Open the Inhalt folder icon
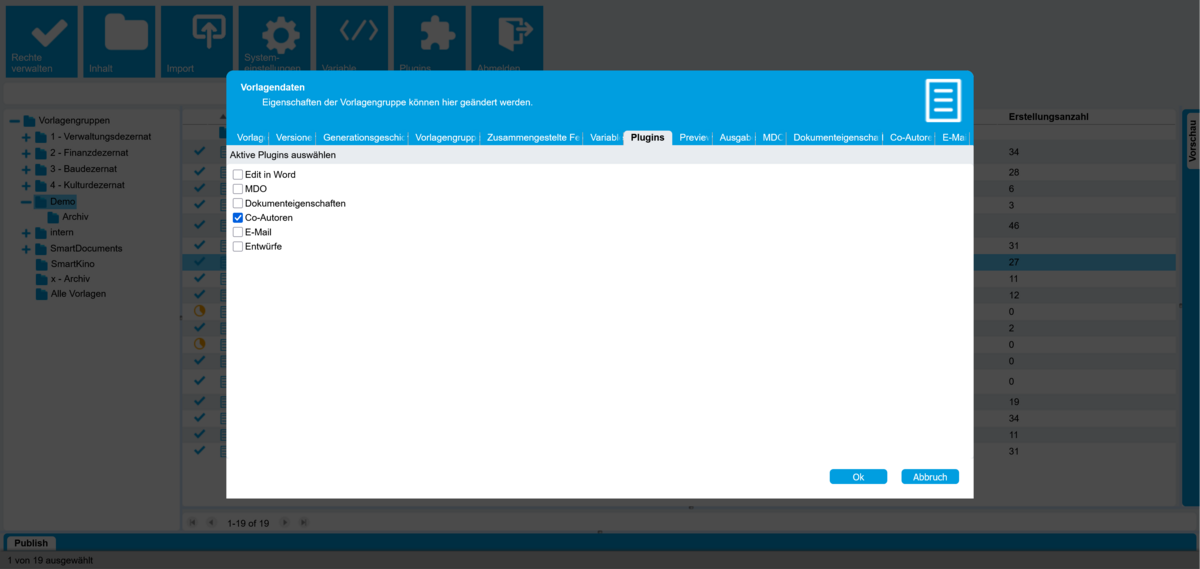Screen dimensions: 1200x569 121,35
